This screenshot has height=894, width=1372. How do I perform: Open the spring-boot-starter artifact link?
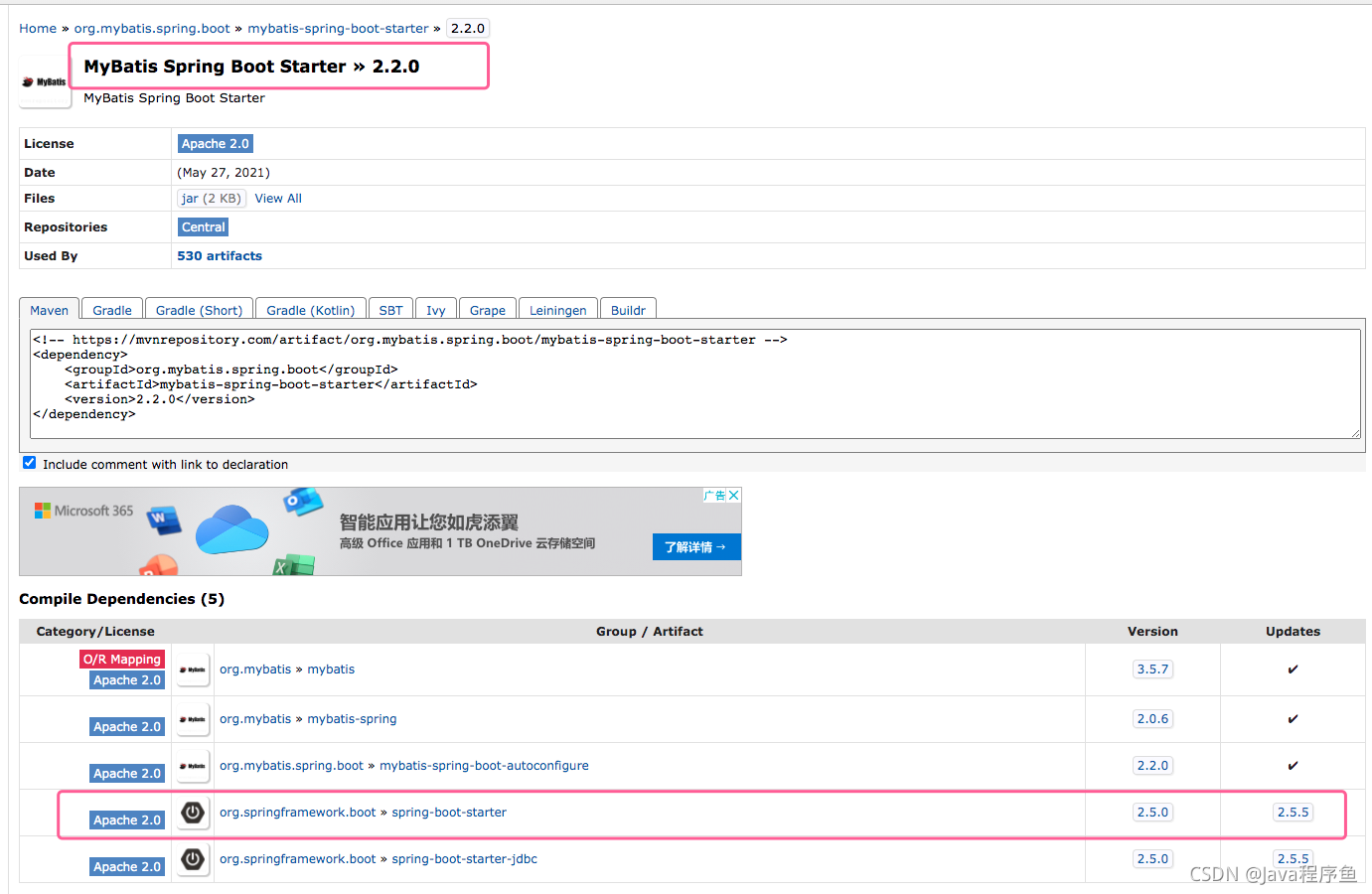tap(449, 813)
